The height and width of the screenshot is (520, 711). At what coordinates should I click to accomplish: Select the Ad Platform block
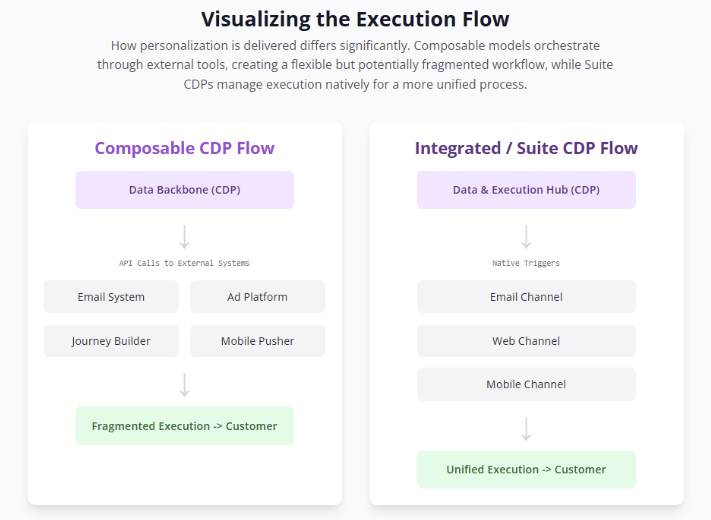point(257,297)
